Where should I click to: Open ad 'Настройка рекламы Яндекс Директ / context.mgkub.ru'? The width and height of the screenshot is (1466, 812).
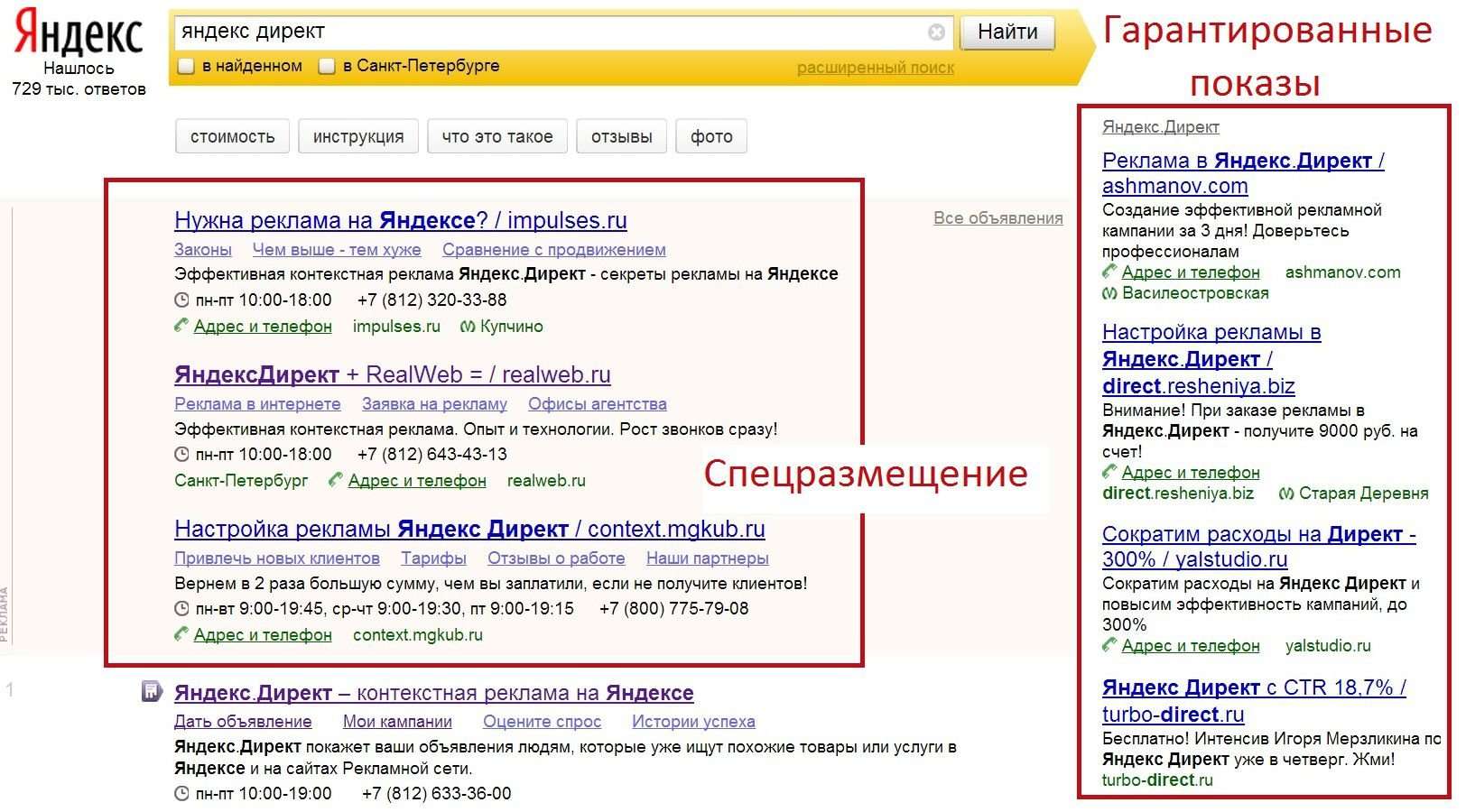(x=469, y=529)
